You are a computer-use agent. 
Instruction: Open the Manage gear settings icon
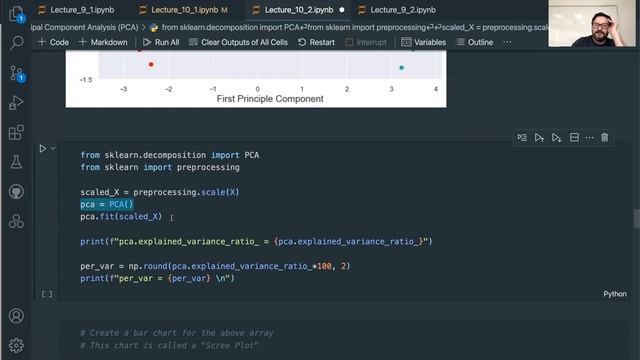coord(16,345)
